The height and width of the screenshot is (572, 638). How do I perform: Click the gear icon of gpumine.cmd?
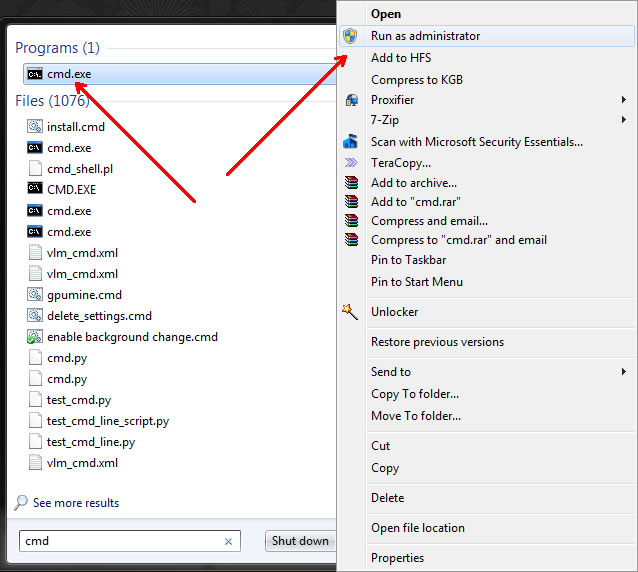coord(35,295)
